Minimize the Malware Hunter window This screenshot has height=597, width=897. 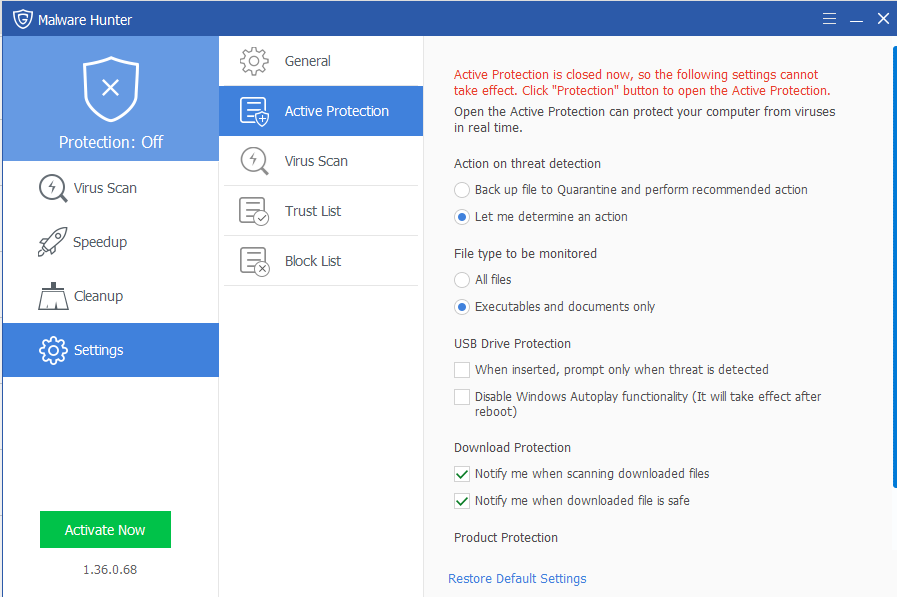point(856,19)
